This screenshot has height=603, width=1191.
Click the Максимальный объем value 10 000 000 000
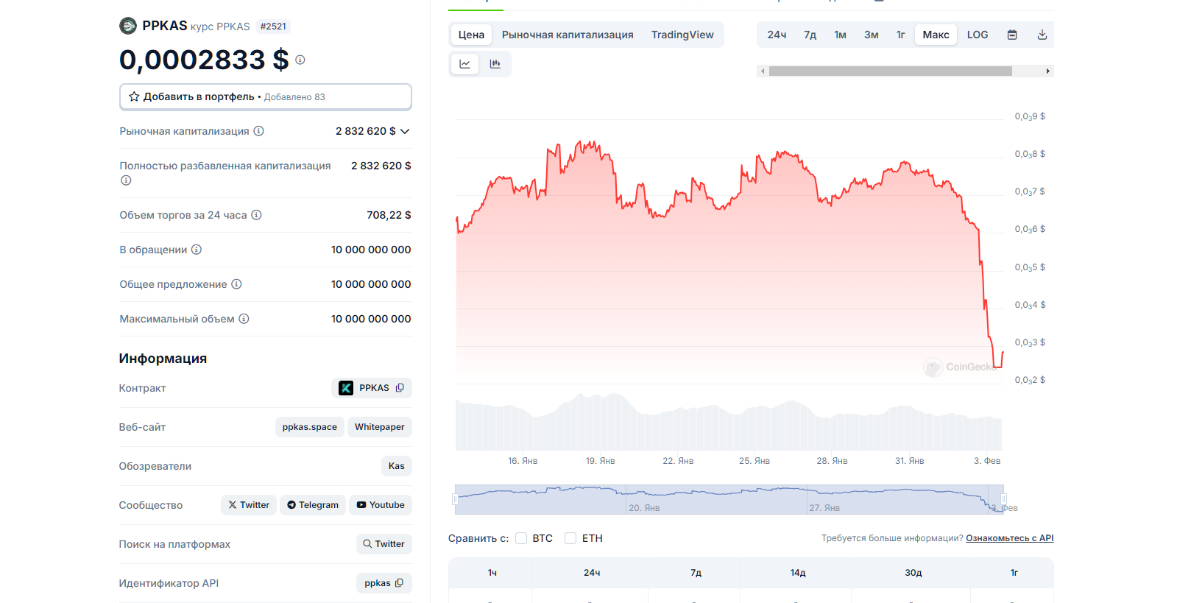coord(371,319)
